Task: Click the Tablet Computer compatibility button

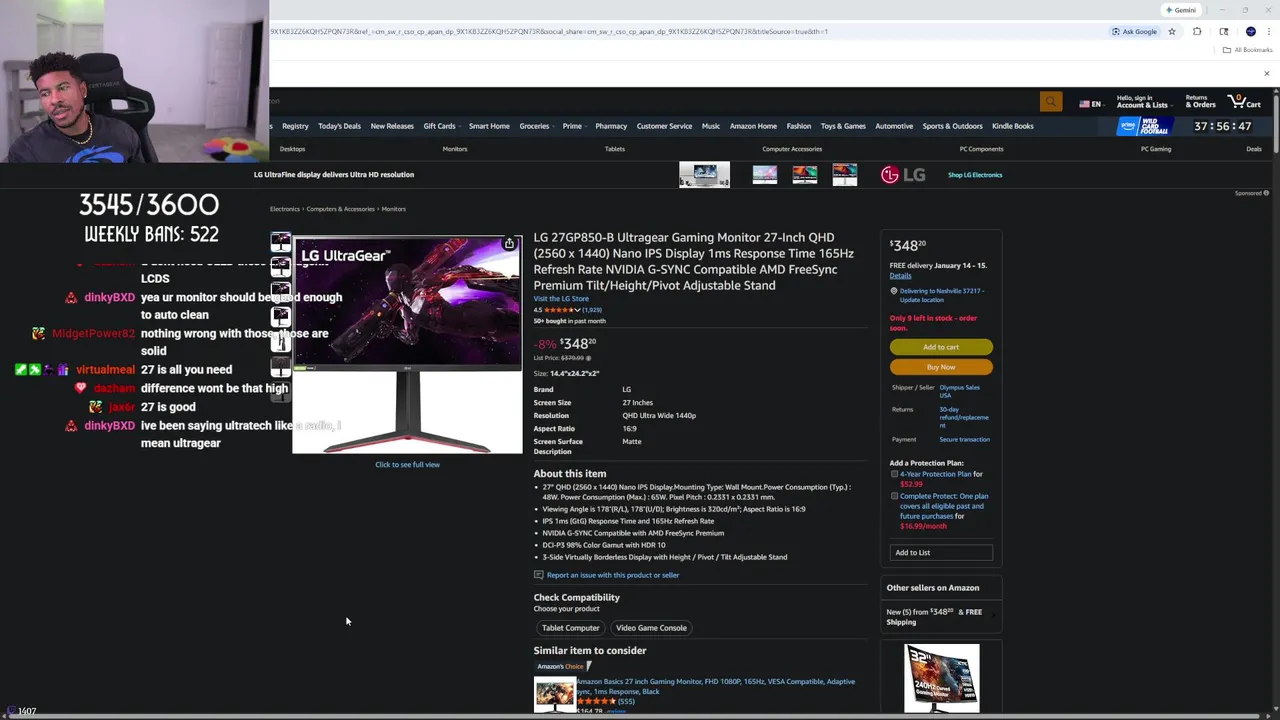Action: [570, 628]
